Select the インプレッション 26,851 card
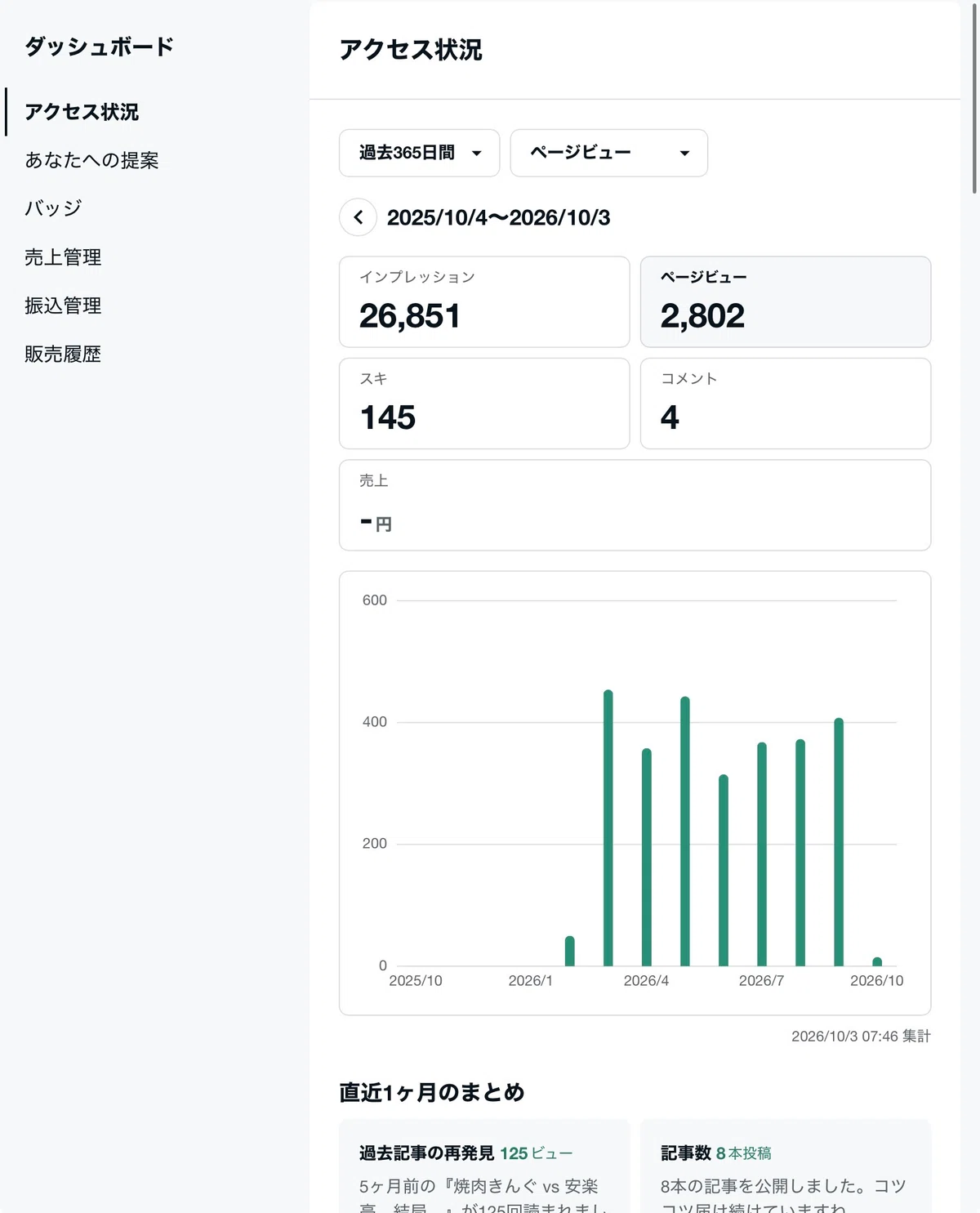 pos(484,302)
